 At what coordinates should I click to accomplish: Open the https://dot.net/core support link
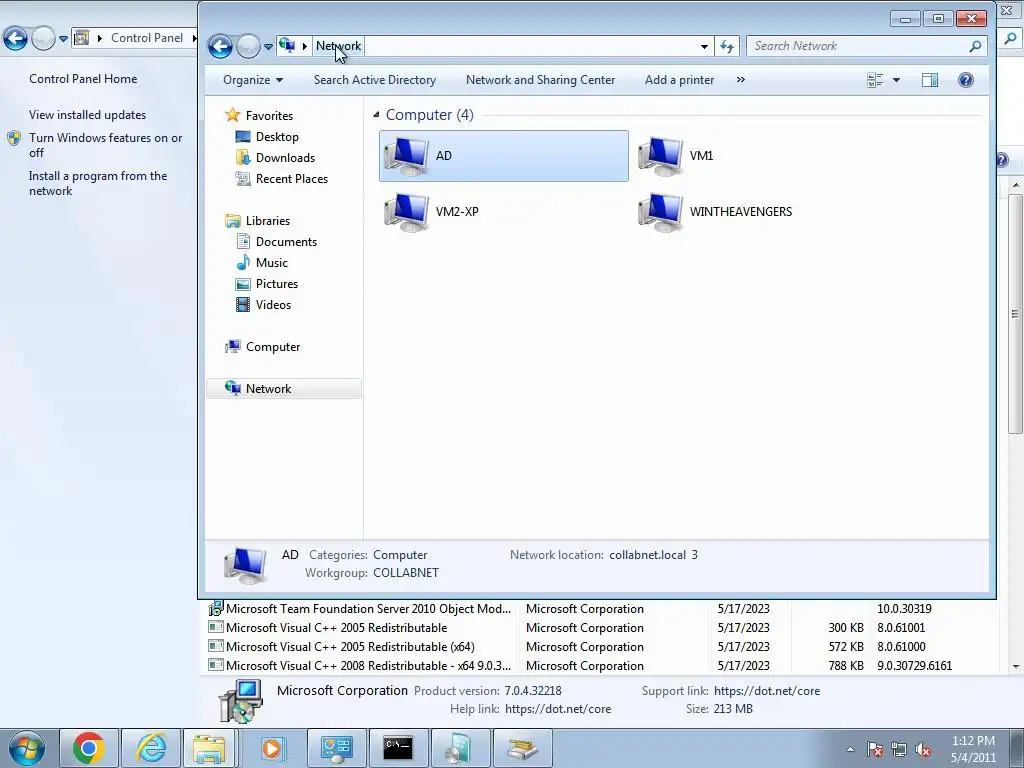767,691
